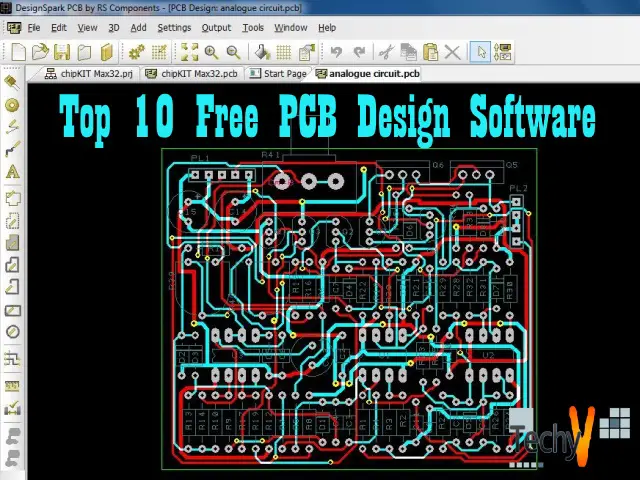The width and height of the screenshot is (640, 480).
Task: Select the filled Copper shape tool
Action: [13, 243]
